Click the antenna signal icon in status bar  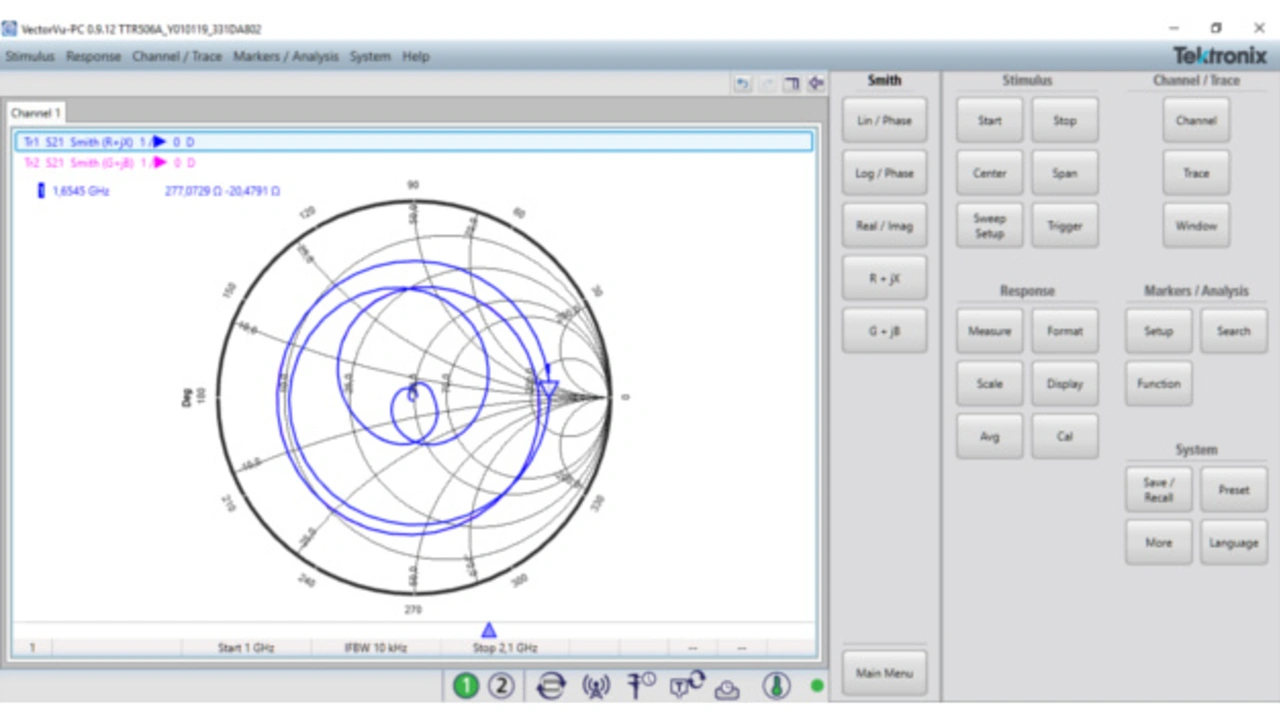[x=596, y=686]
